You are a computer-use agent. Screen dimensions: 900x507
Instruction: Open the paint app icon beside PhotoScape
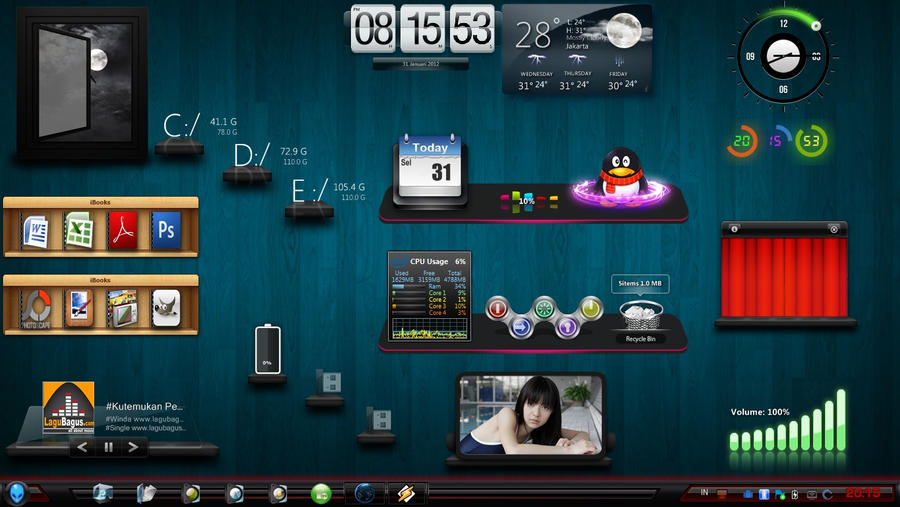pyautogui.click(x=79, y=308)
